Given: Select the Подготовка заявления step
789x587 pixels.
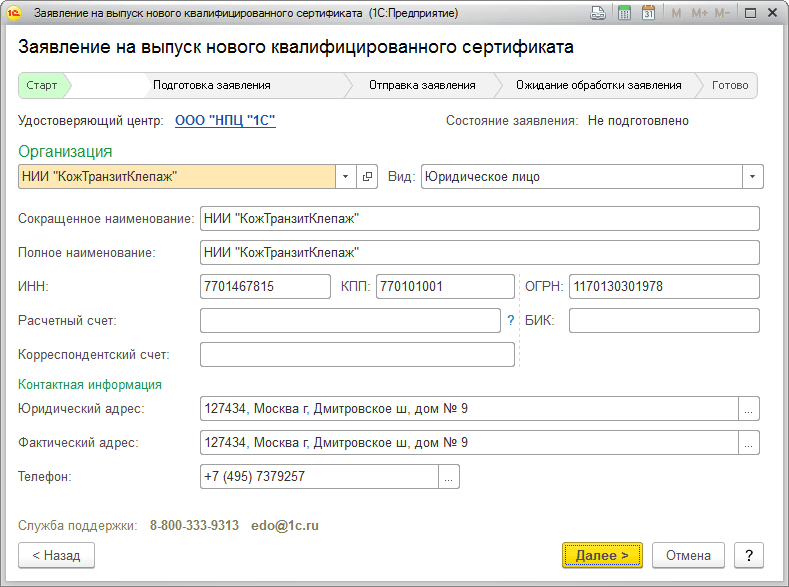Looking at the screenshot, I should pos(211,85).
